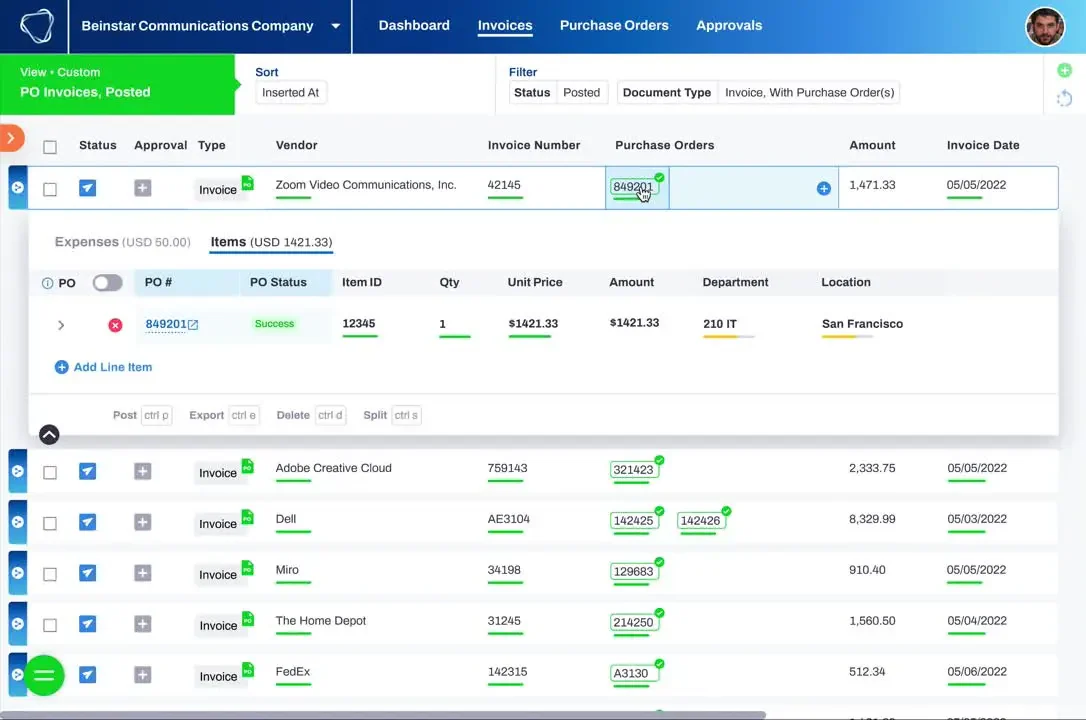Click purchase order tag 142426

tap(700, 521)
